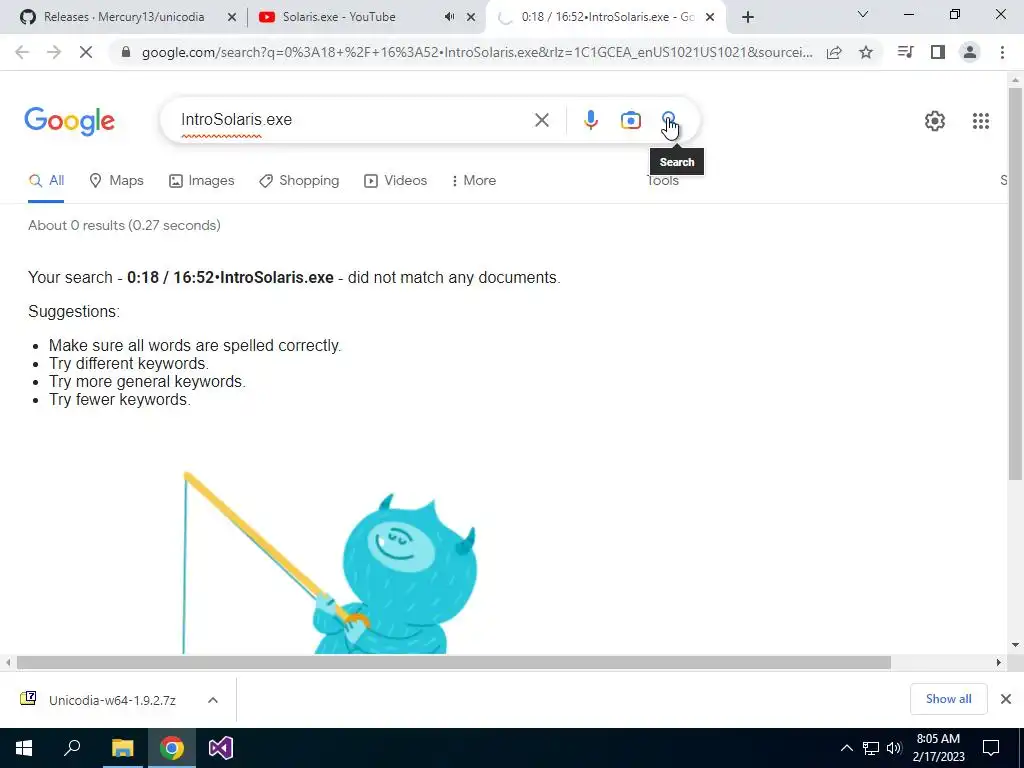Click inside the Google search field

pyautogui.click(x=353, y=120)
